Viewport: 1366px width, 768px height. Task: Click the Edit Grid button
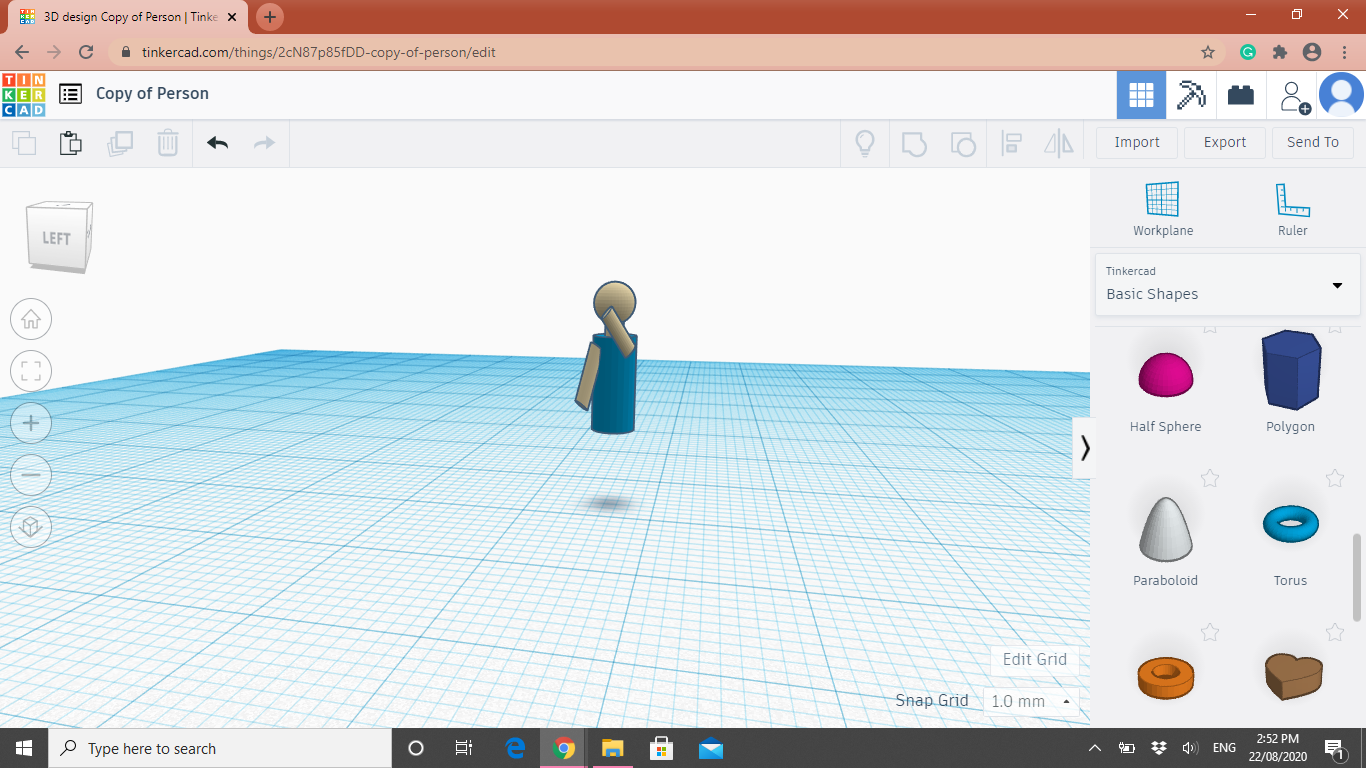(1035, 660)
